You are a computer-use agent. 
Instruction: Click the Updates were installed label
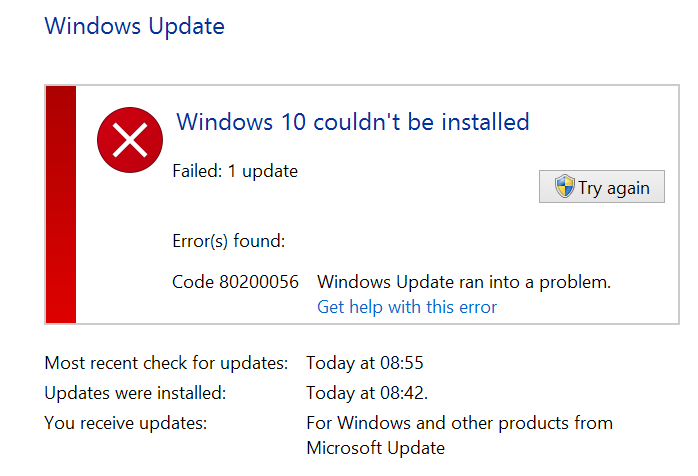click(x=135, y=393)
